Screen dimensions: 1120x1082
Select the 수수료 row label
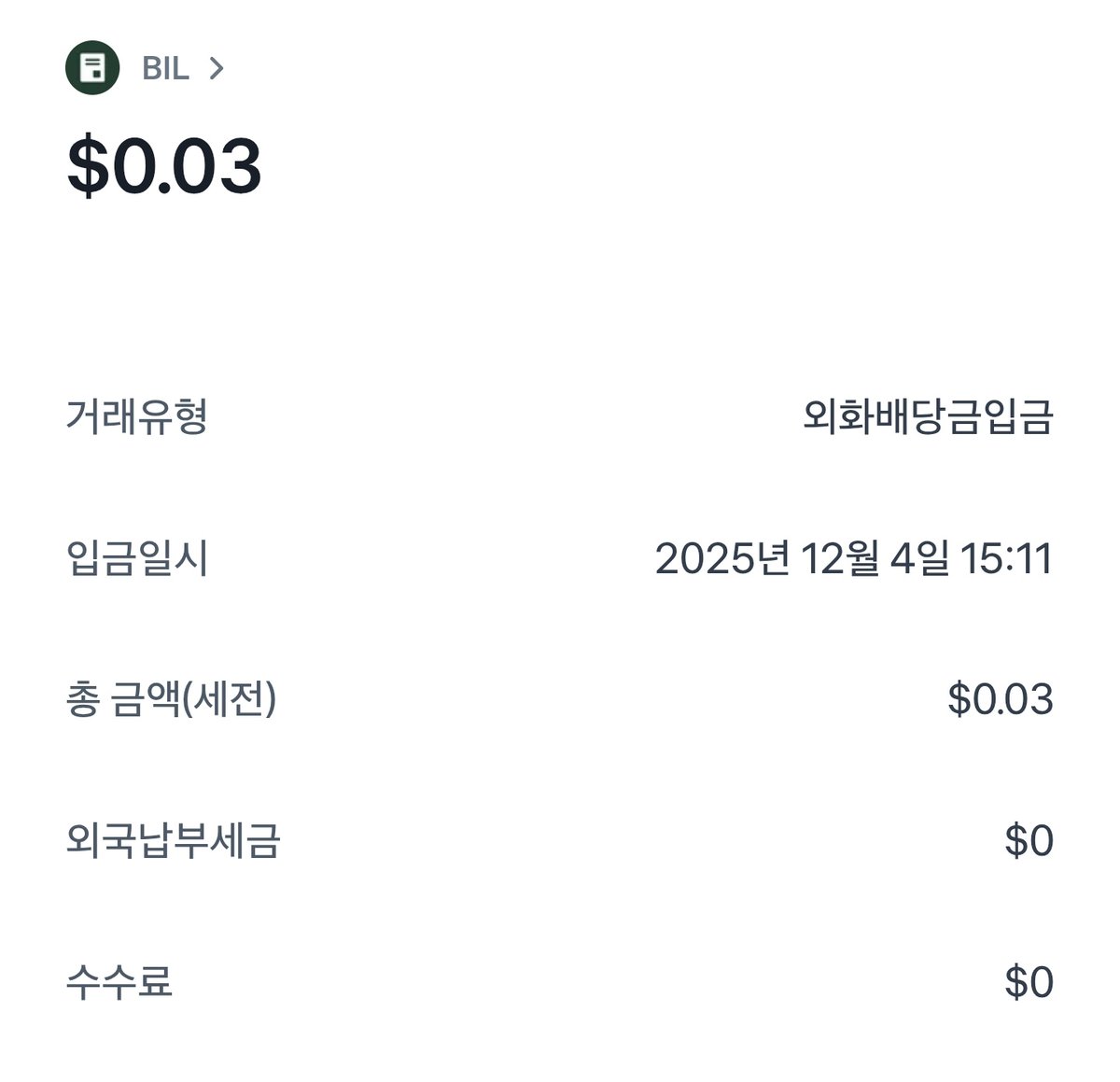[119, 982]
